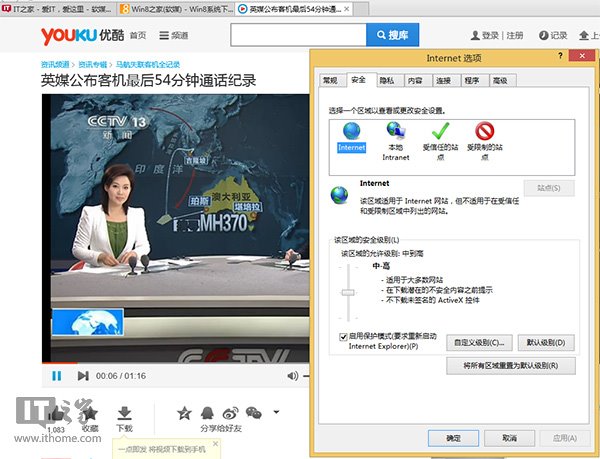The height and width of the screenshot is (459, 600).
Task: Click the 收藏 star icon
Action: 90,413
